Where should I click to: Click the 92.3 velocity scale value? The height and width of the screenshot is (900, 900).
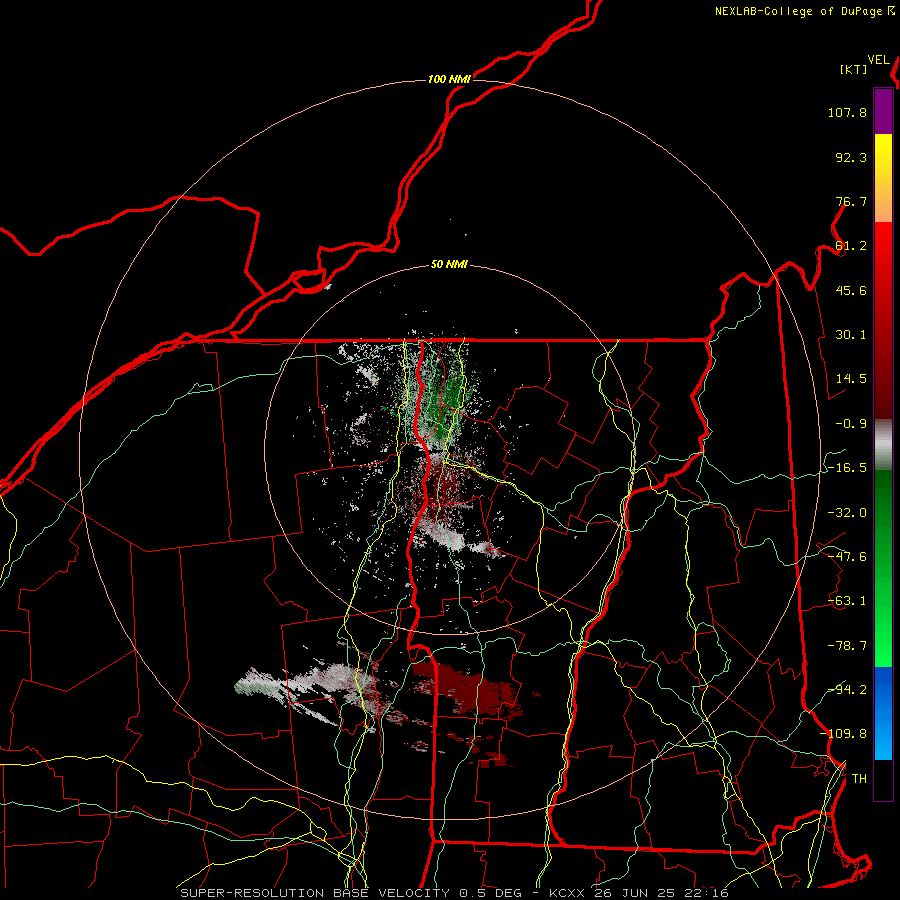[851, 157]
